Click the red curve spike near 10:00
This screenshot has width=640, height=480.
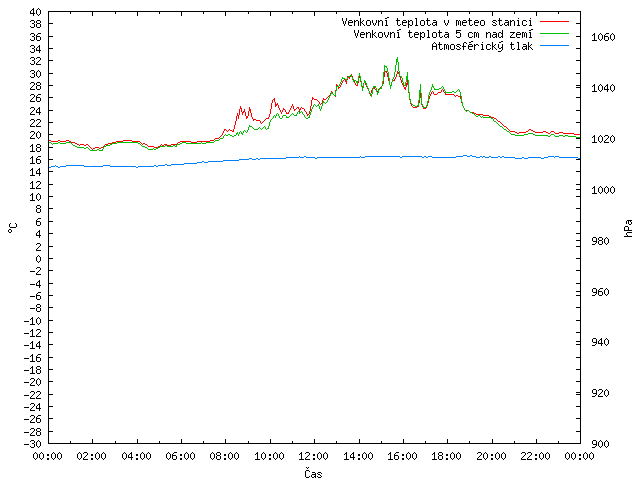click(274, 99)
